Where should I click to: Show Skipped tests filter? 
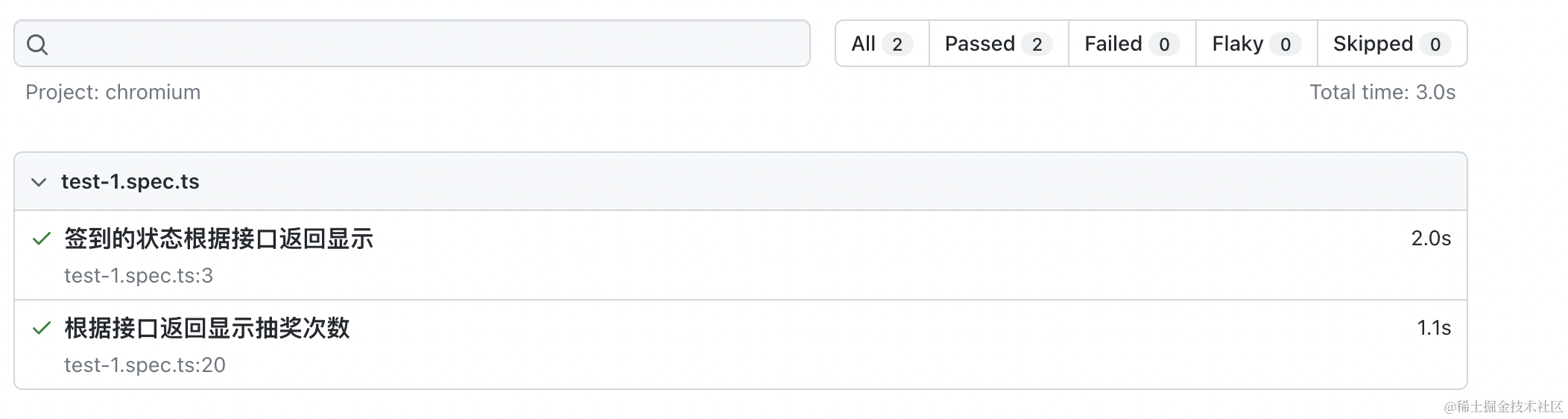click(1392, 44)
